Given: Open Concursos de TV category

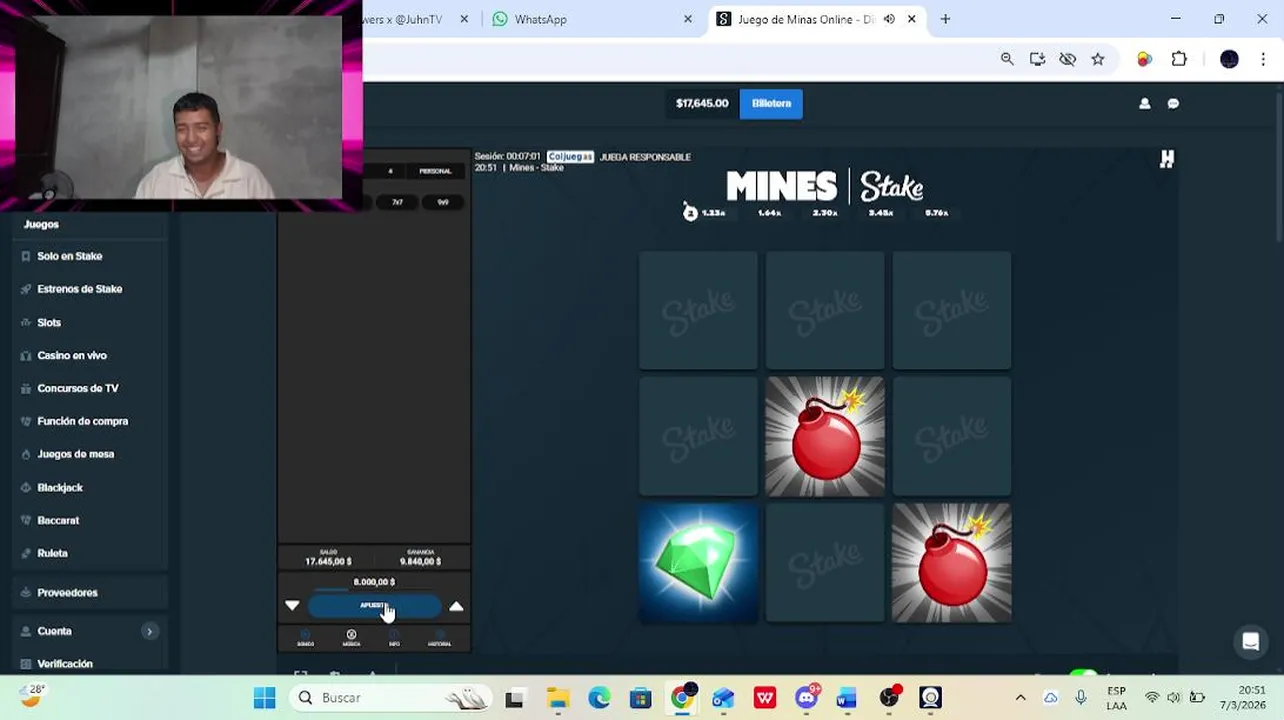Looking at the screenshot, I should pos(77,388).
